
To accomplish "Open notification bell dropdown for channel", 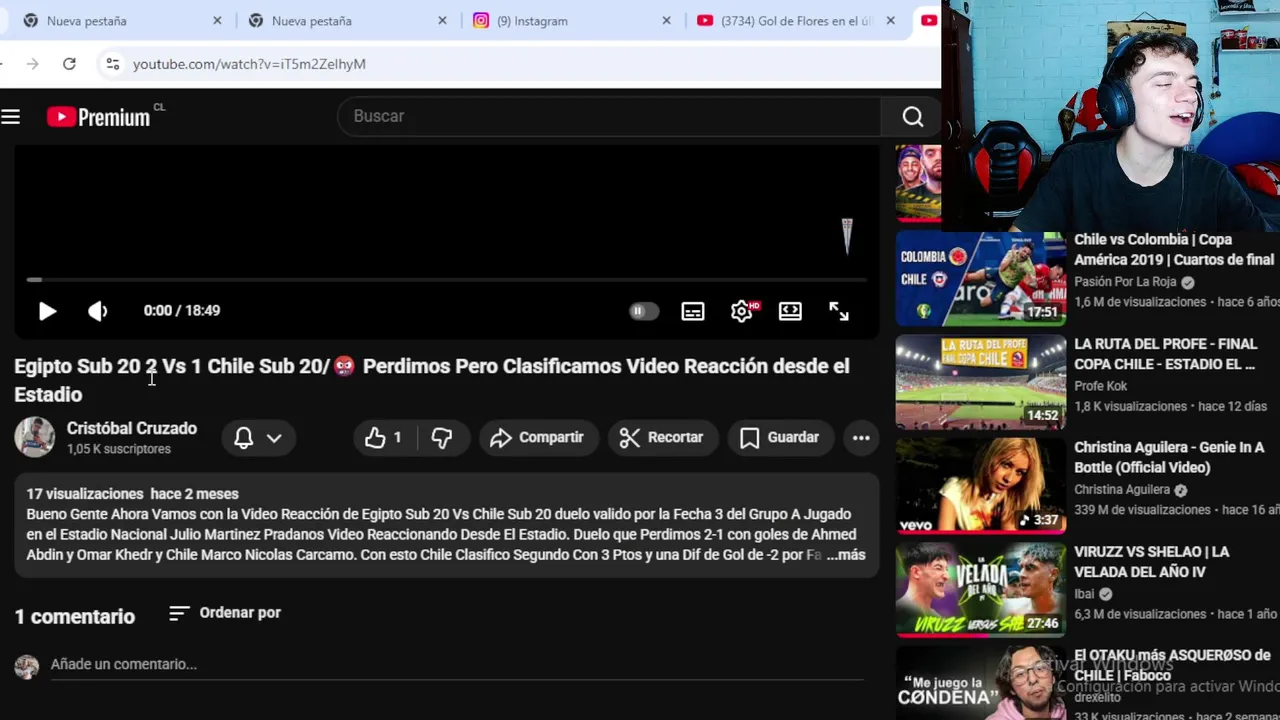I will click(258, 438).
